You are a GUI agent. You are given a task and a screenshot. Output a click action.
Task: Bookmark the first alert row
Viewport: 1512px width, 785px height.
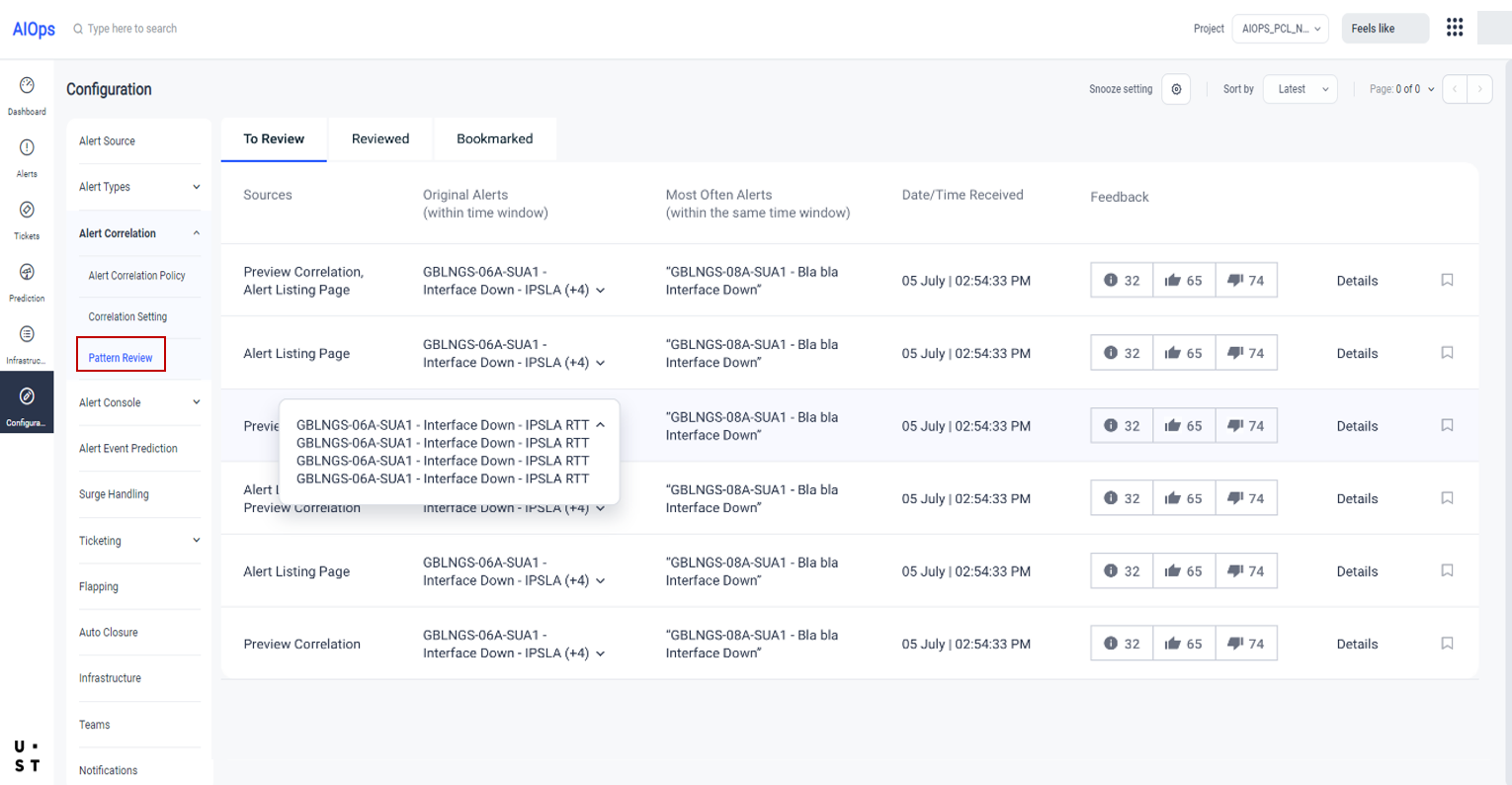pyautogui.click(x=1447, y=281)
